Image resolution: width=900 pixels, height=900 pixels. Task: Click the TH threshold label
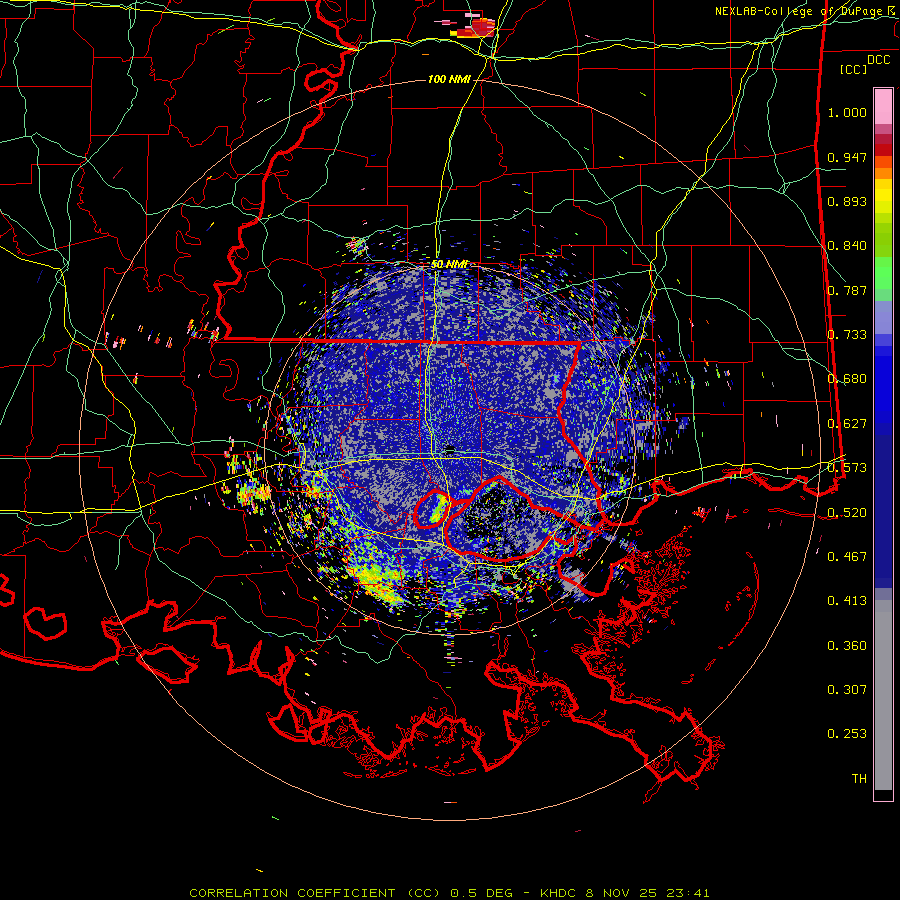859,779
